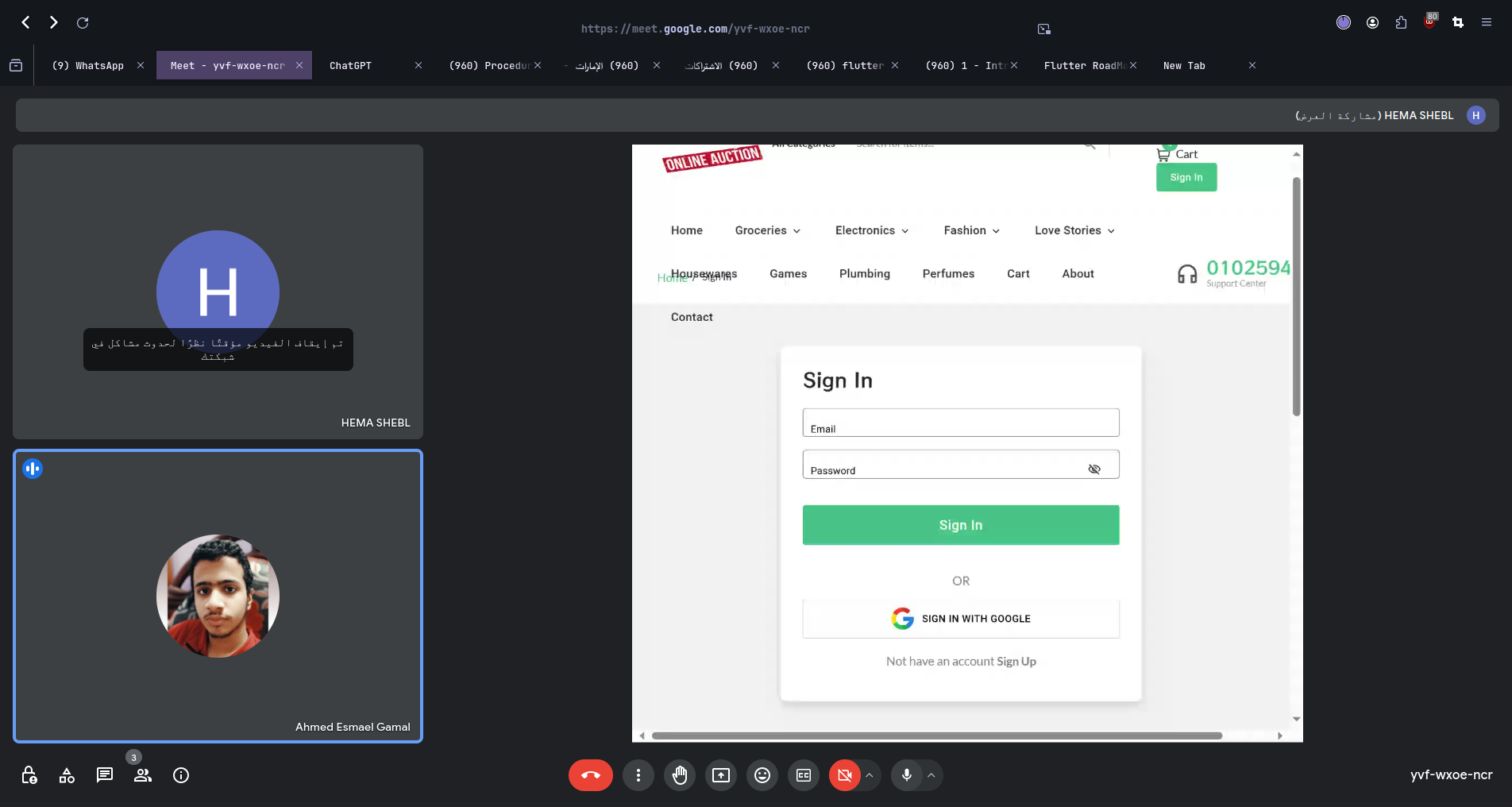Click the present screen button
Viewport: 1512px width, 807px height.
click(721, 775)
